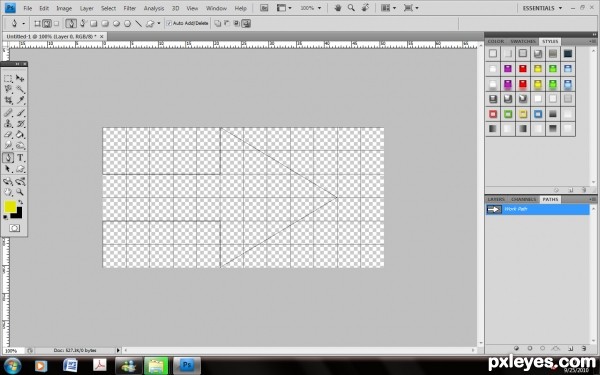Activate the 3D Rotate tool
The image size is (600, 375).
pos(8,181)
